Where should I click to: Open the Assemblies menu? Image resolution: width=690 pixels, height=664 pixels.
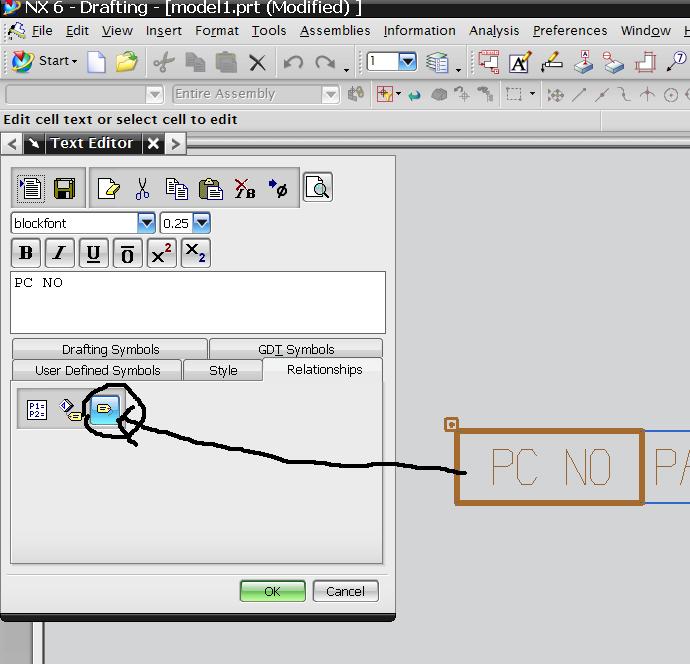pyautogui.click(x=335, y=31)
